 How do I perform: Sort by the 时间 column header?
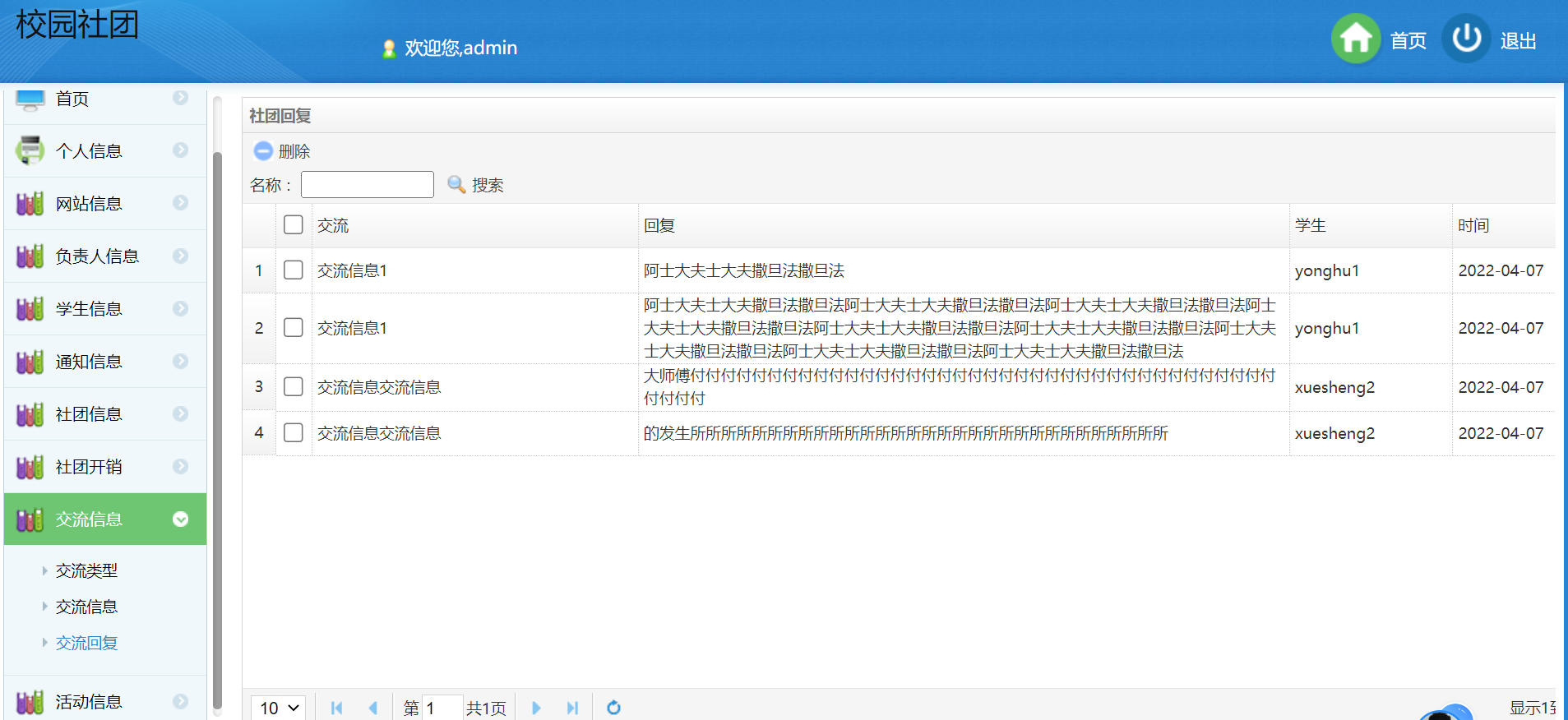[x=1473, y=225]
